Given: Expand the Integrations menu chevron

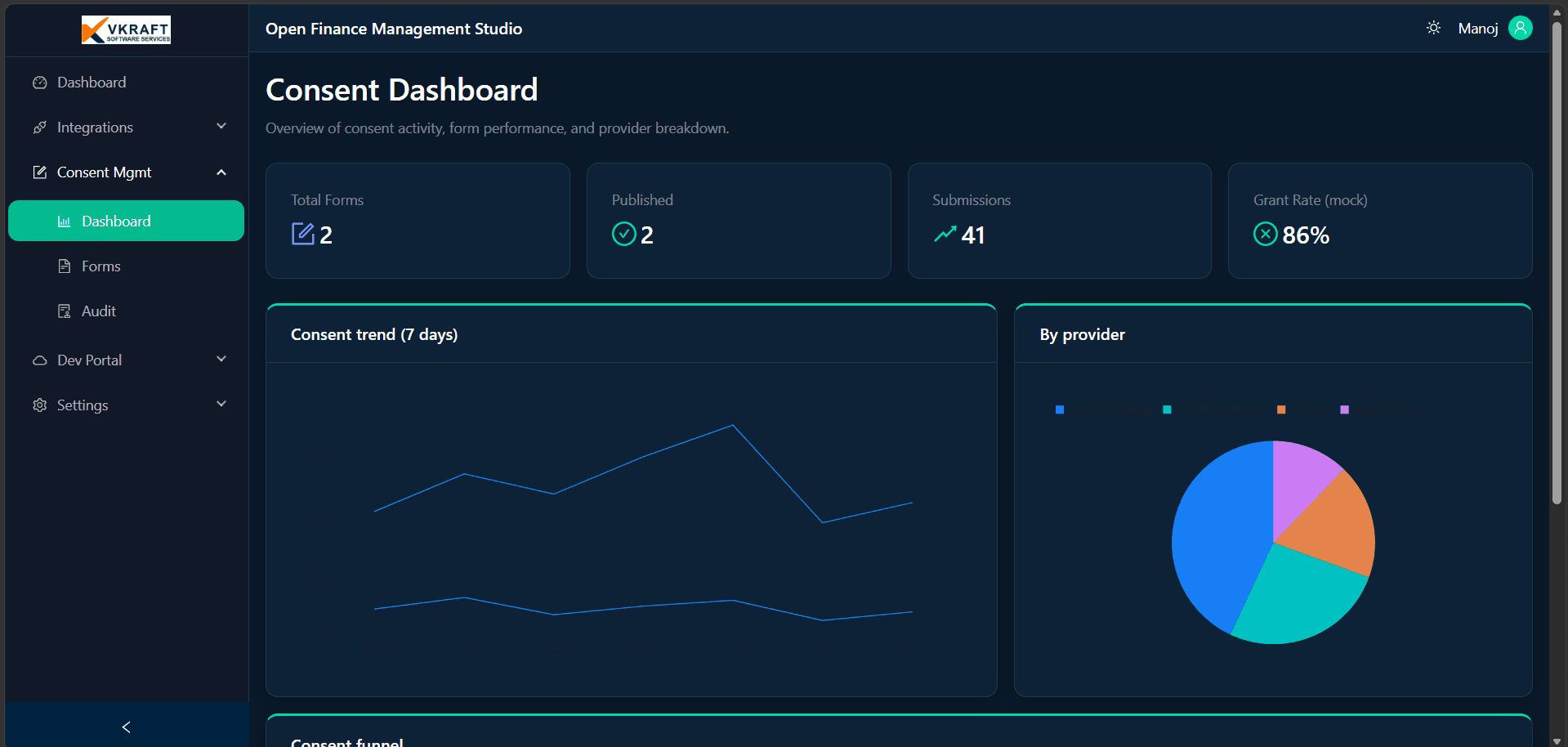Looking at the screenshot, I should pos(221,126).
